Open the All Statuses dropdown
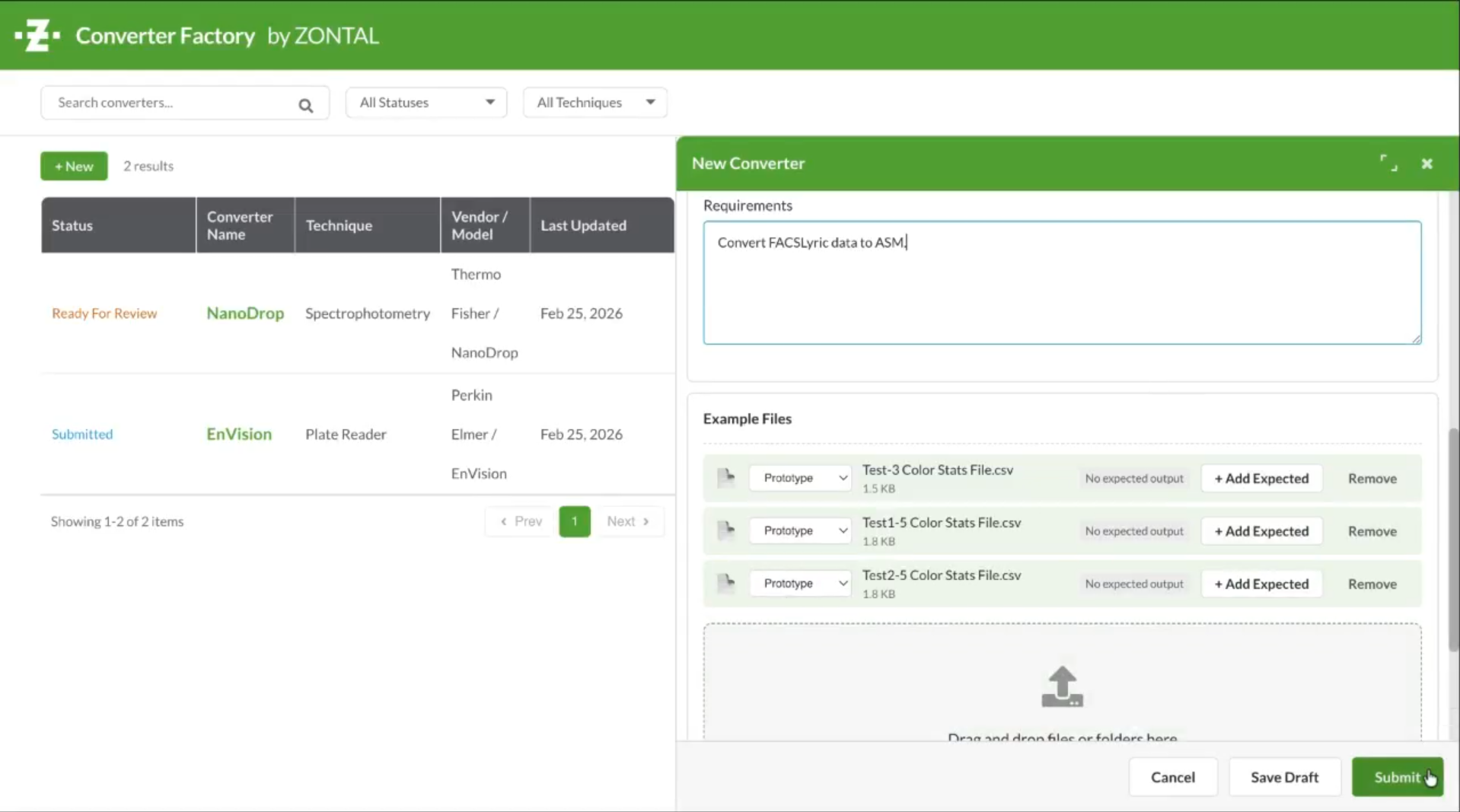Image resolution: width=1460 pixels, height=812 pixels. [x=426, y=102]
